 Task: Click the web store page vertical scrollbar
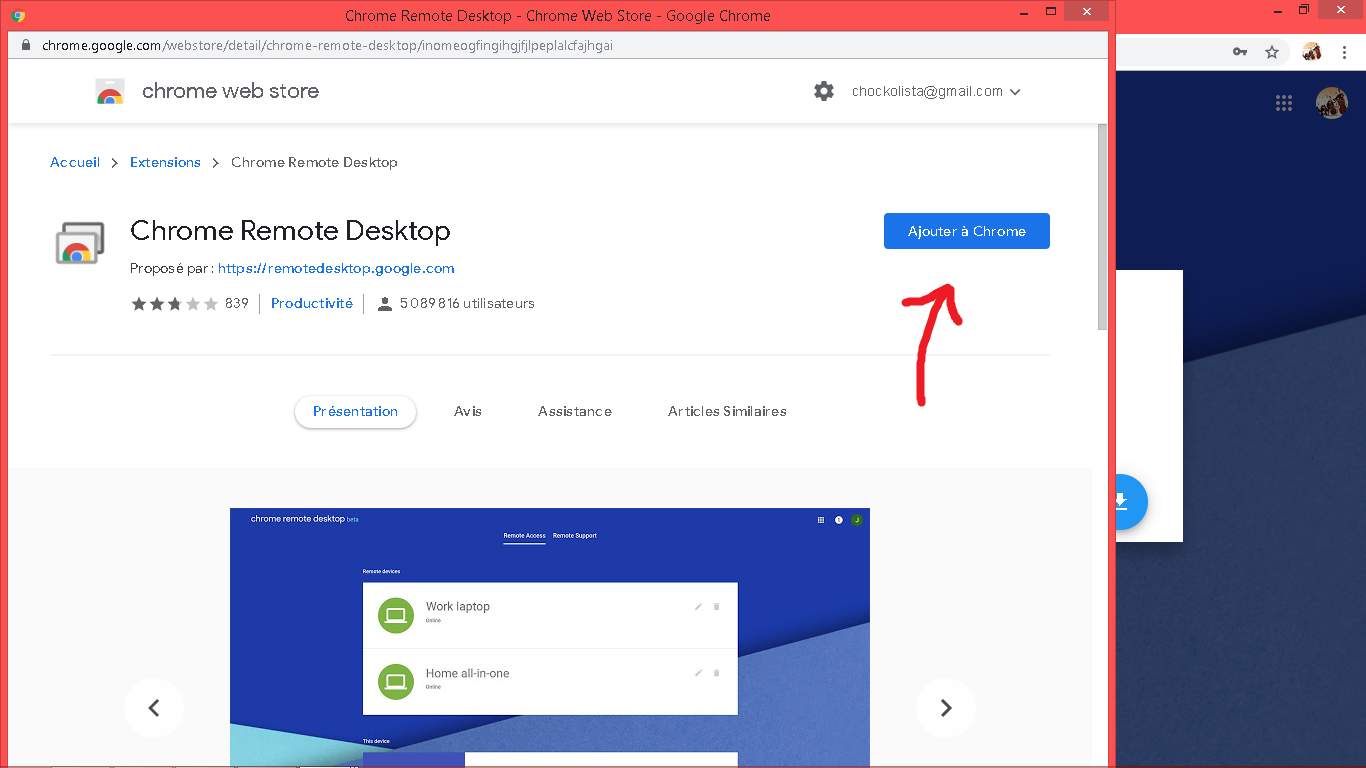(1103, 227)
